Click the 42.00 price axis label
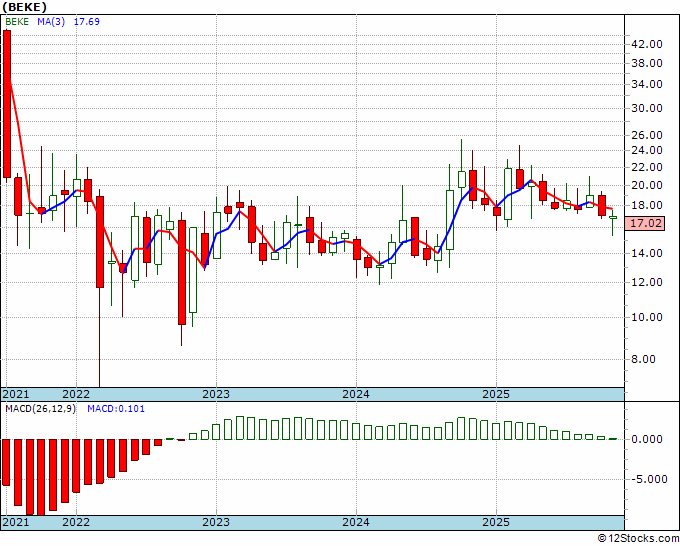 647,44
